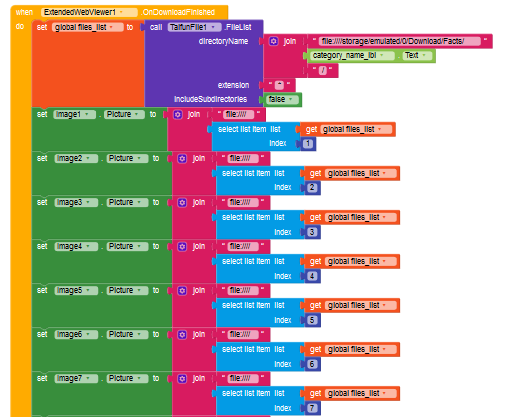The height and width of the screenshot is (417, 512).
Task: Open the Image1 component dropdown
Action: [x=74, y=114]
